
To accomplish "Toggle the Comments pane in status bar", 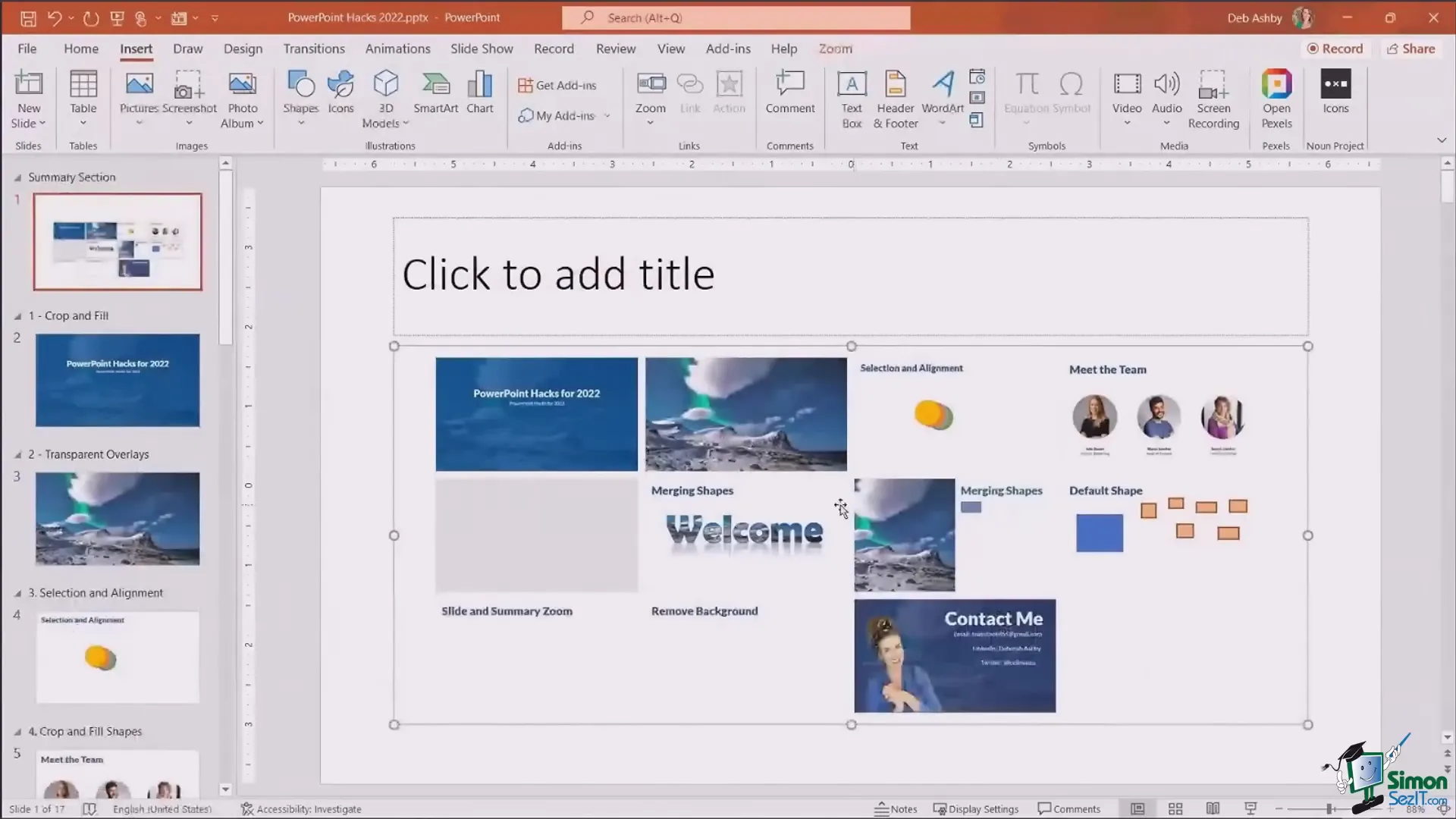I will tap(1068, 809).
